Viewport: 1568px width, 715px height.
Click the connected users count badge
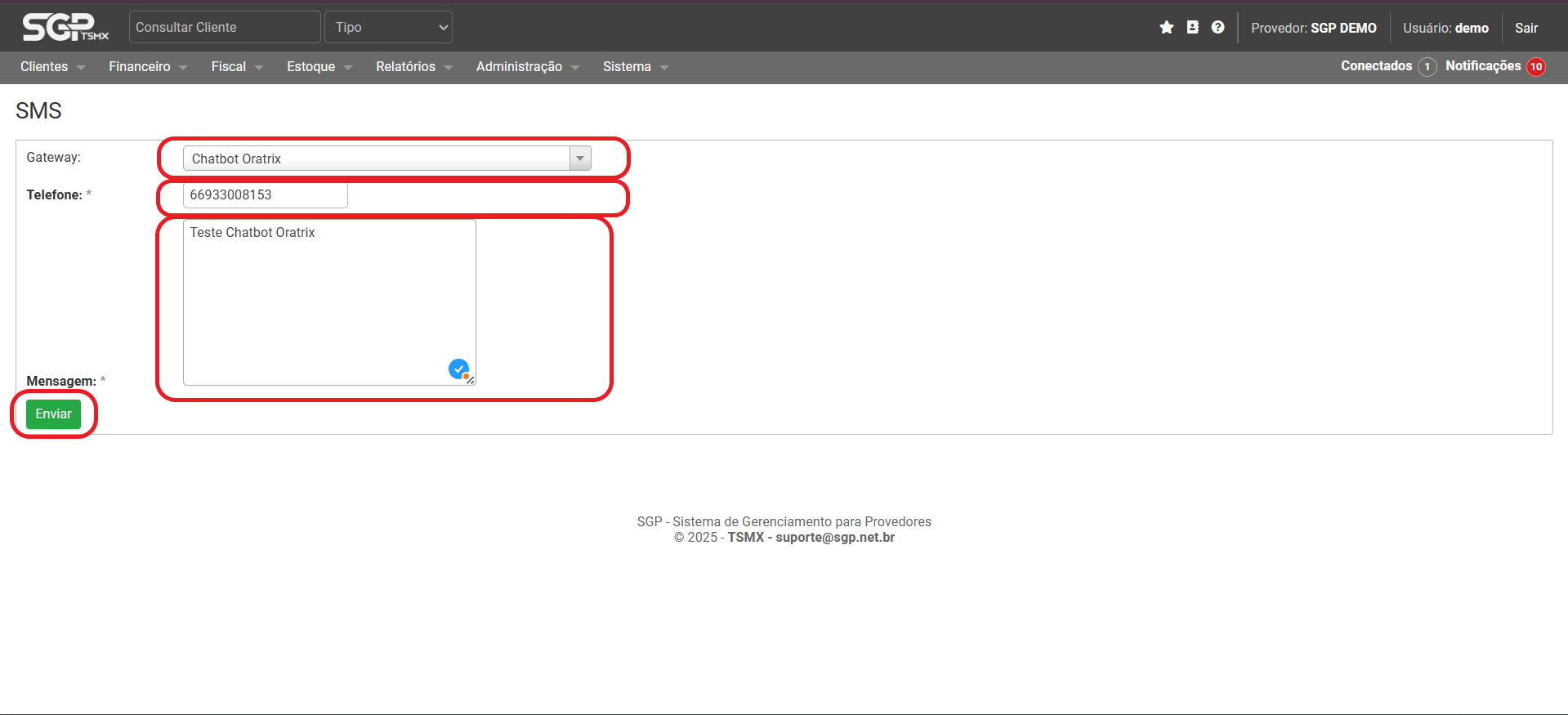click(1427, 67)
